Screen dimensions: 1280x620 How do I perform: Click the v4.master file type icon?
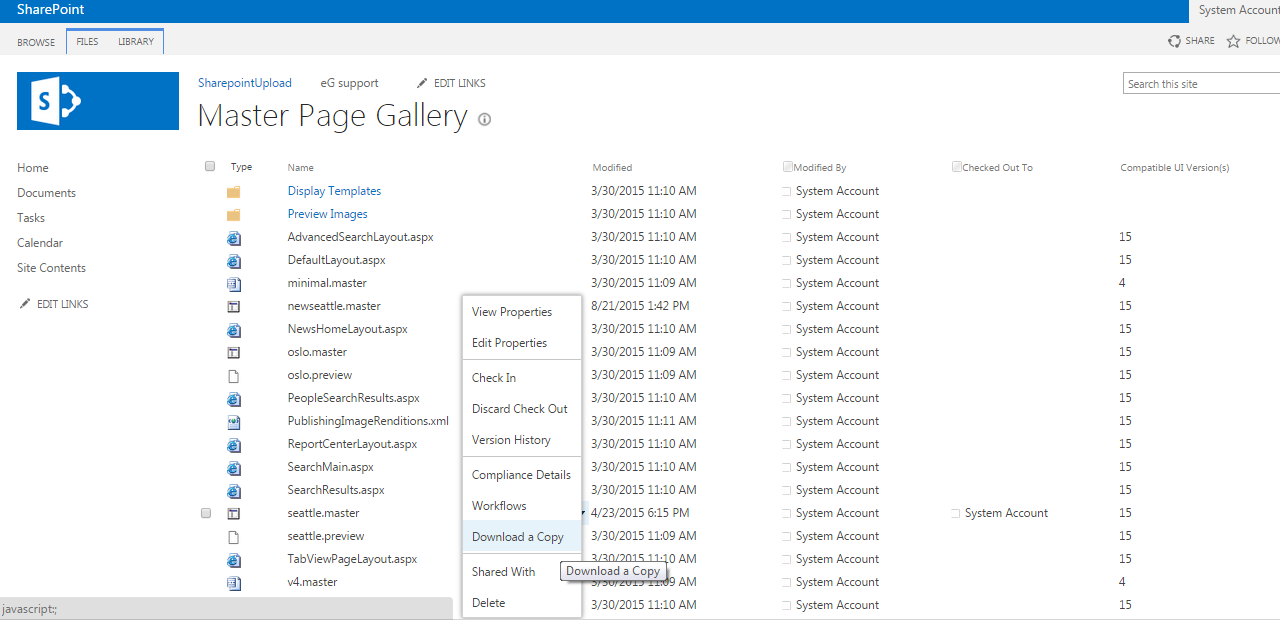coord(233,582)
